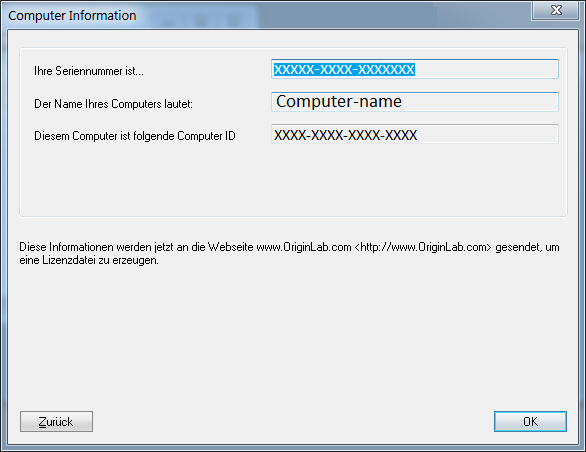Click the <http://www.OriginLab.com> address text

(423, 247)
